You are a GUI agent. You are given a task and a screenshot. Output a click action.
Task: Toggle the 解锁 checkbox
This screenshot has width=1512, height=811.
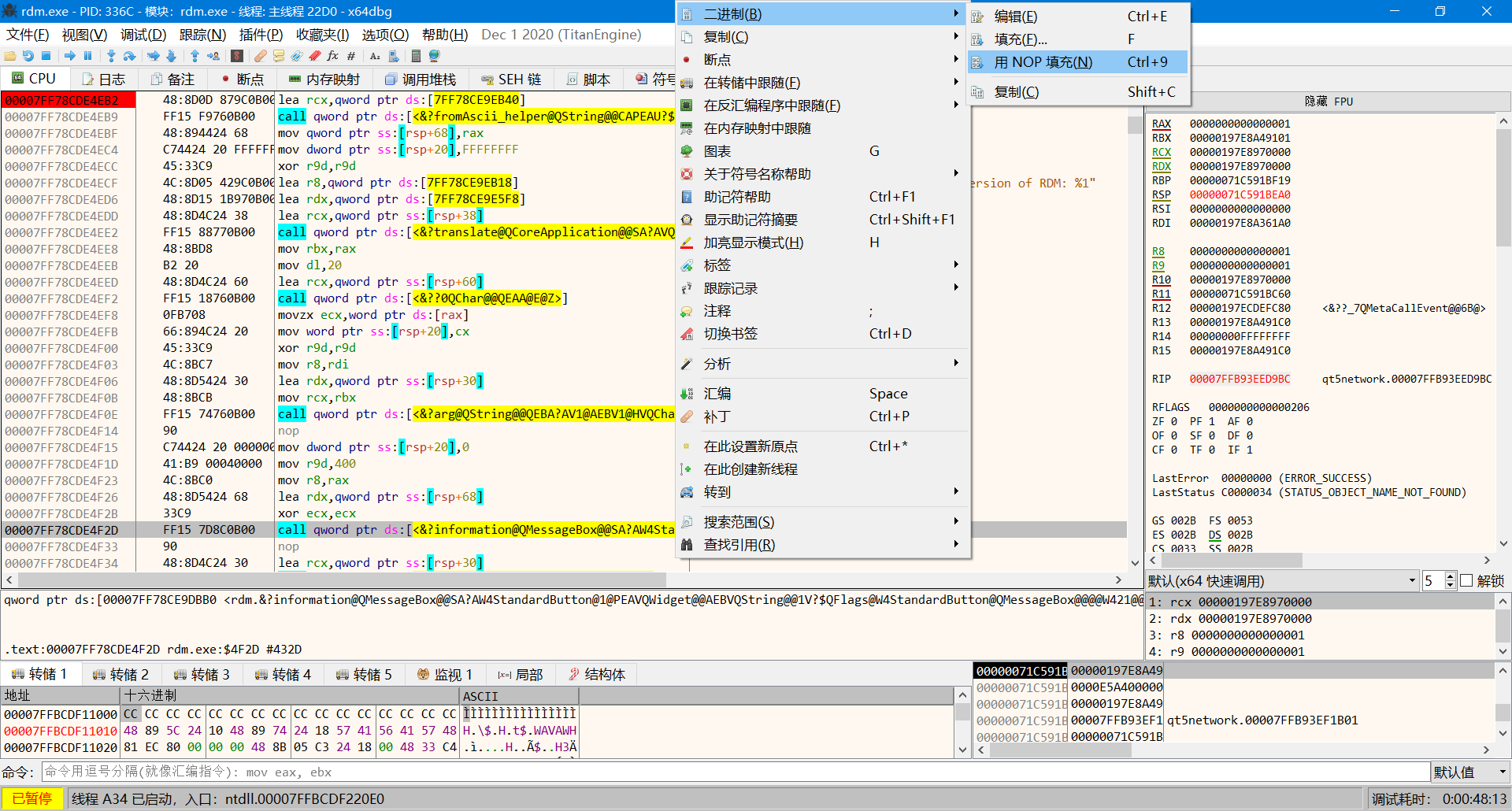coord(1466,580)
